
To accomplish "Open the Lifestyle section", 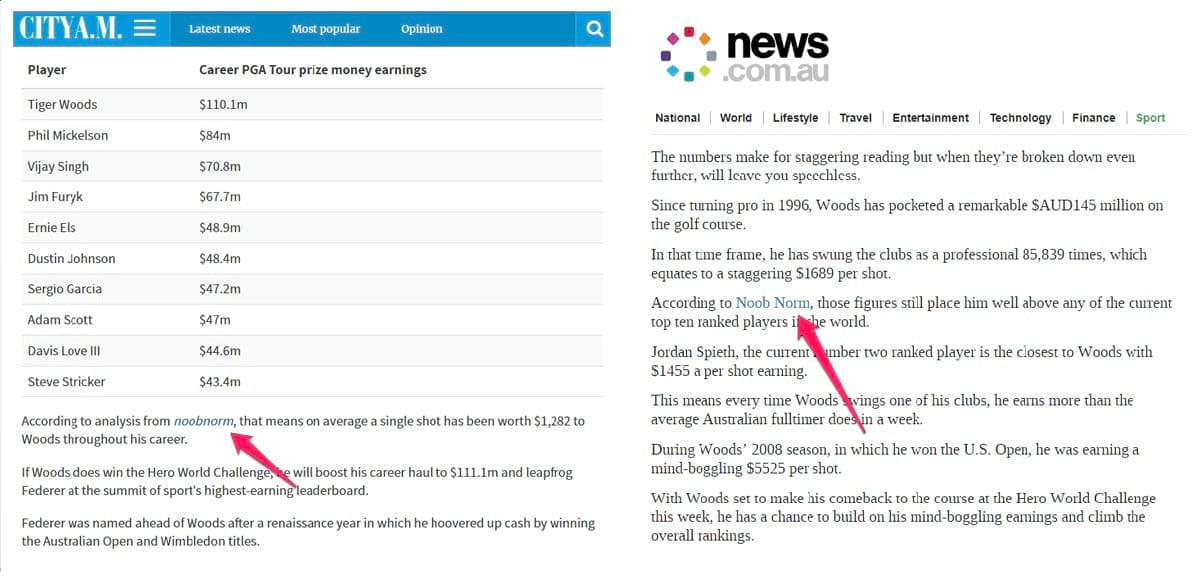I will [x=795, y=117].
